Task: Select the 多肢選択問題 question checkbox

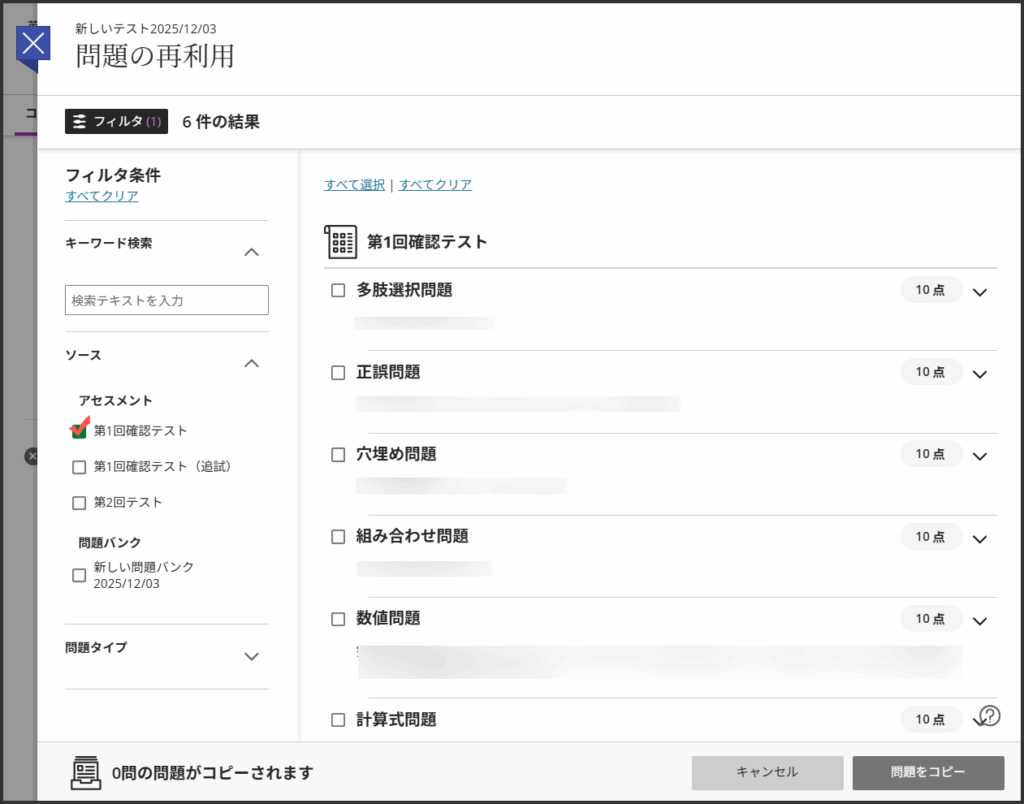Action: click(x=338, y=291)
